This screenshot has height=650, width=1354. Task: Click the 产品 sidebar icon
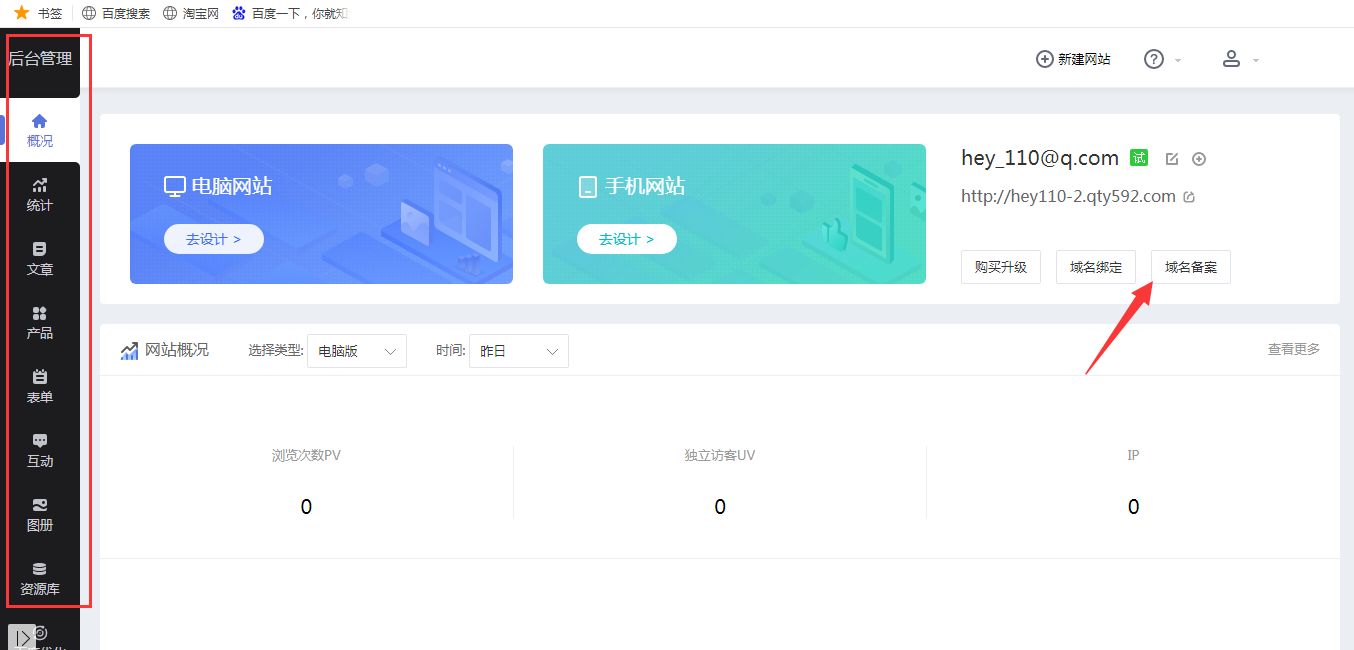(39, 322)
